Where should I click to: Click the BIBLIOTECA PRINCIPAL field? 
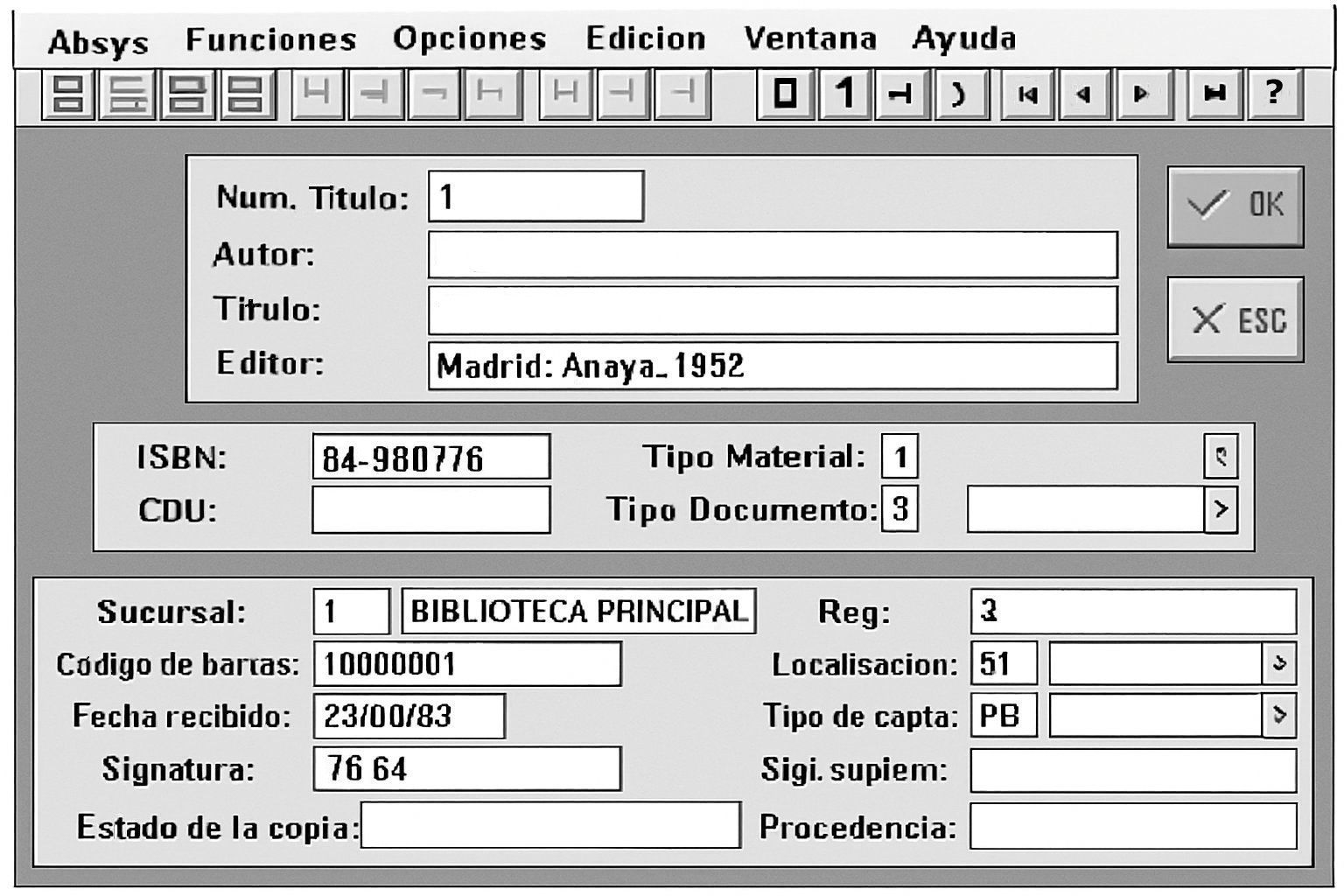[x=578, y=611]
